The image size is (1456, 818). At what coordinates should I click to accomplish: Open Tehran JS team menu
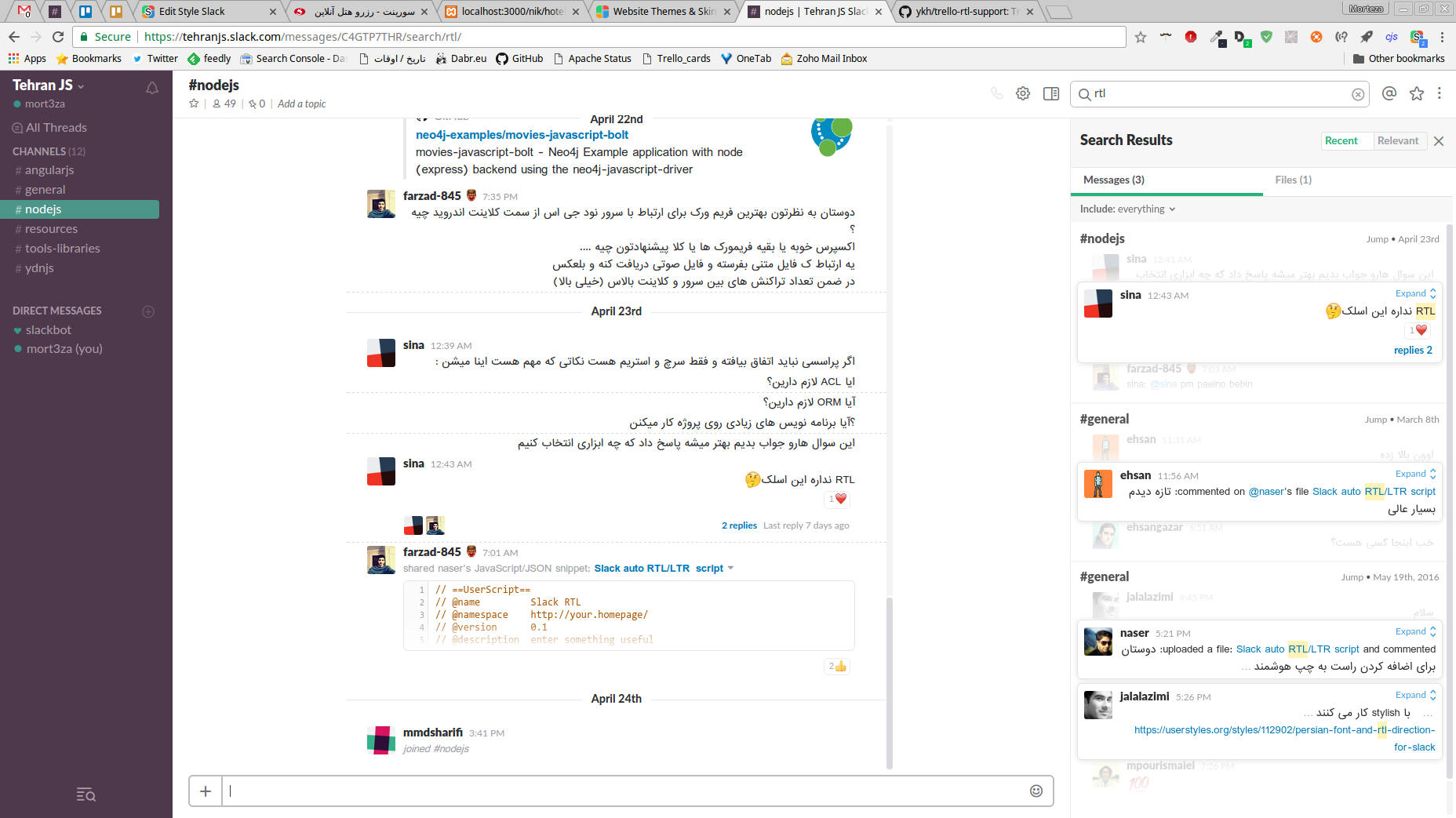(48, 85)
